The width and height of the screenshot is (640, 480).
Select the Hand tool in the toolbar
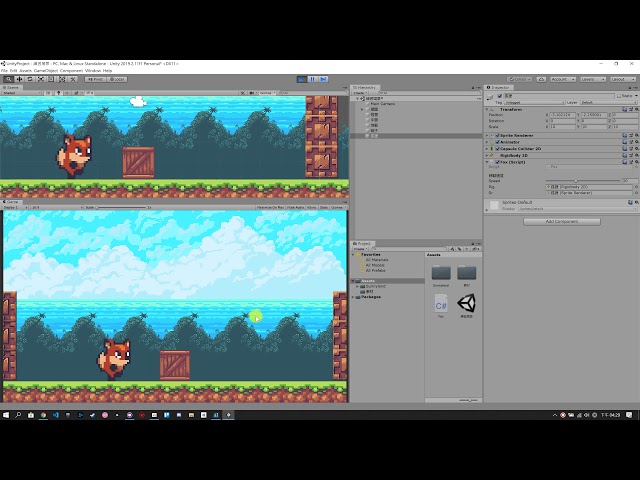coord(8,79)
